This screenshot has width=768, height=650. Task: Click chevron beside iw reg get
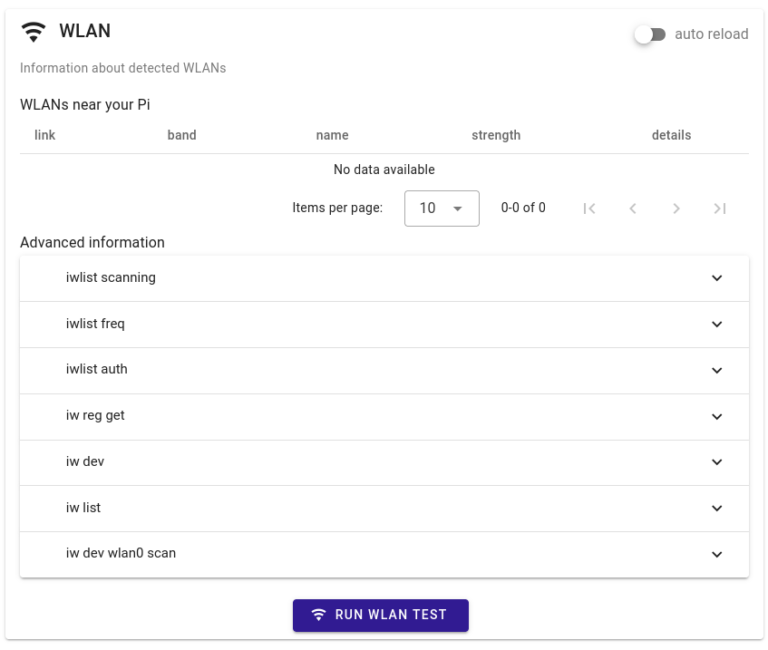pyautogui.click(x=716, y=416)
